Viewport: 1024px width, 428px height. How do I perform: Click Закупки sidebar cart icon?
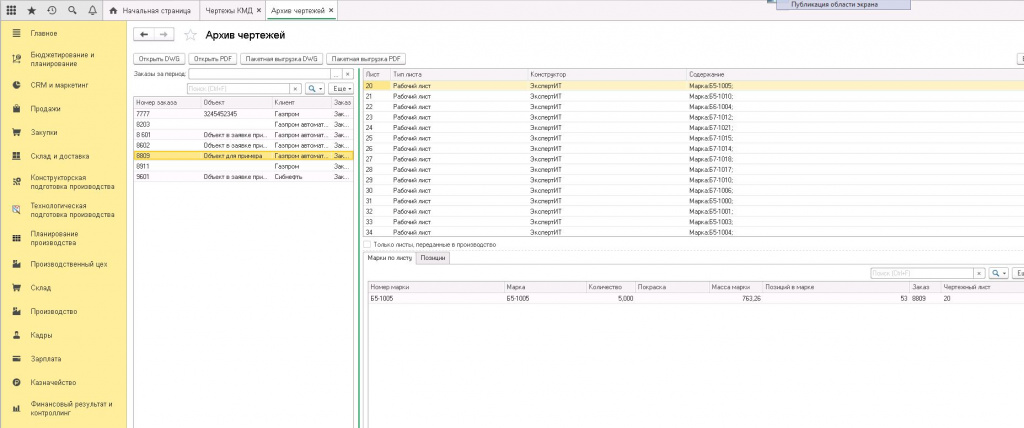tap(16, 133)
